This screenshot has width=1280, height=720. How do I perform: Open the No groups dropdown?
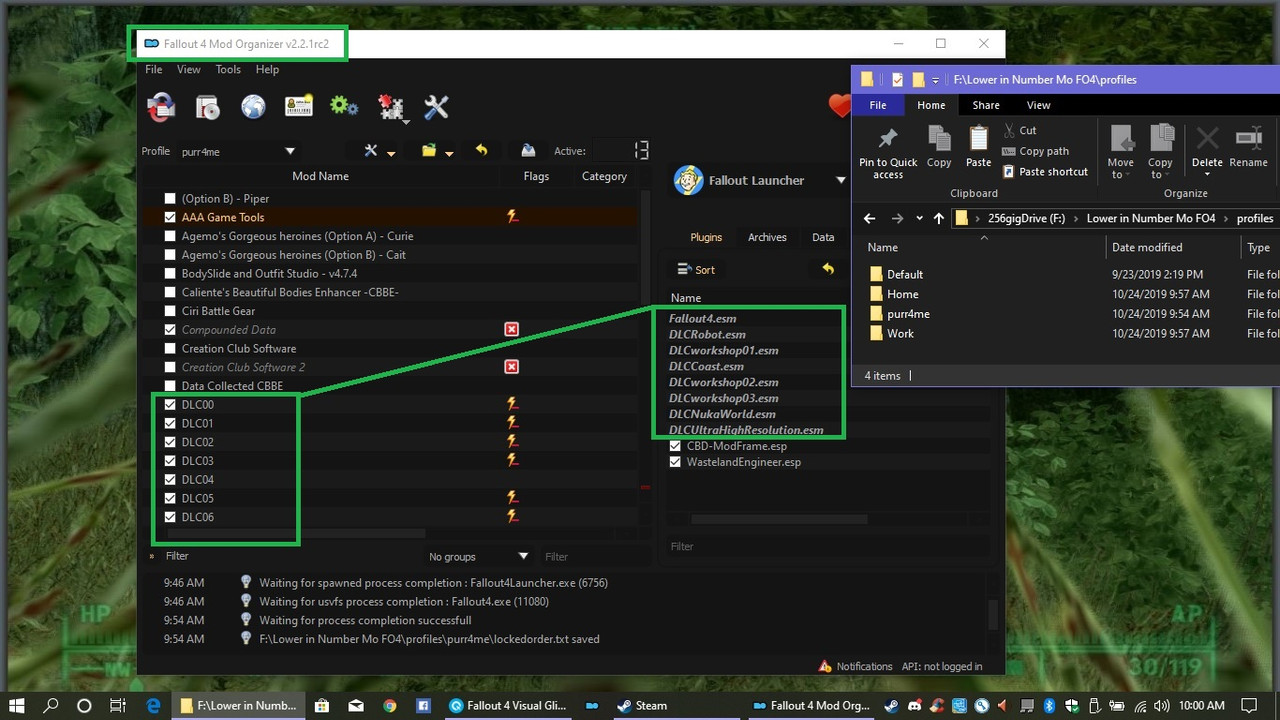pyautogui.click(x=479, y=556)
